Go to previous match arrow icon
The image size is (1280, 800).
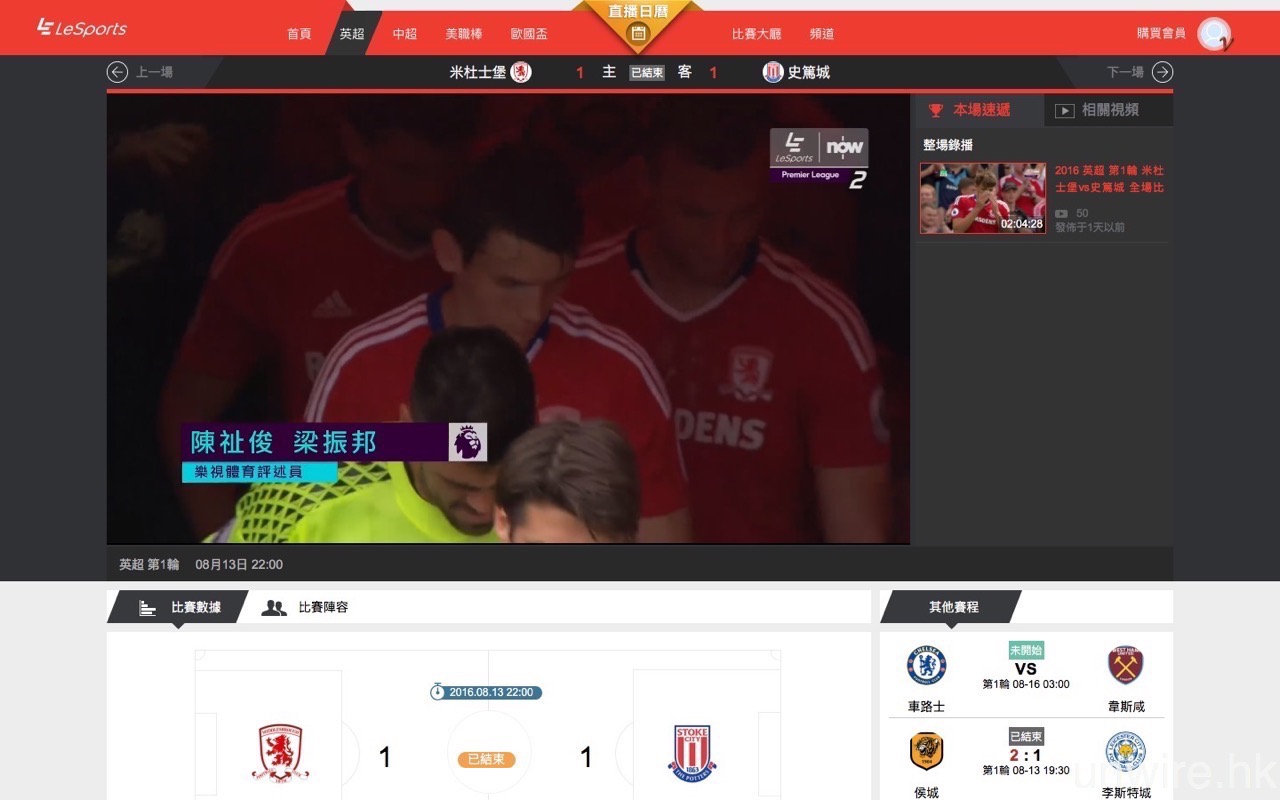[118, 72]
